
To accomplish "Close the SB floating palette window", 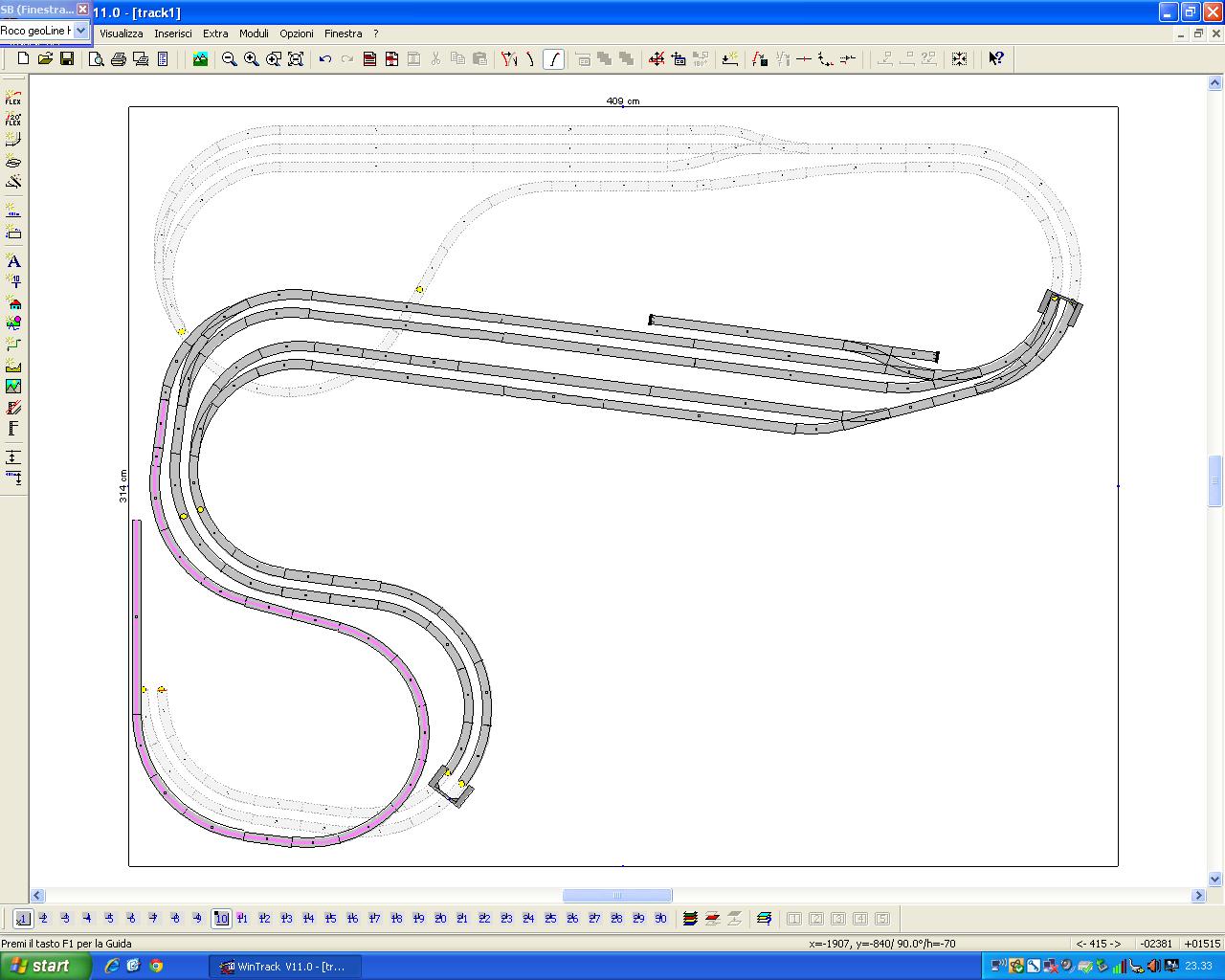I will (82, 10).
